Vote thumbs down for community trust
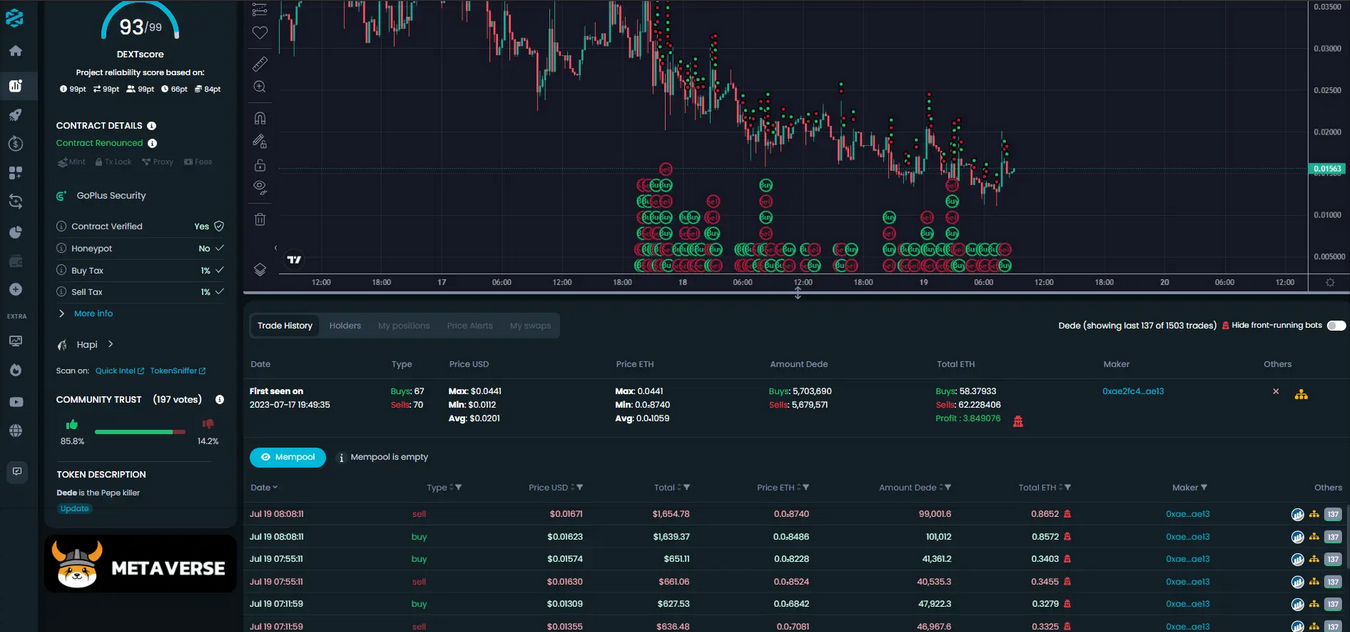Image resolution: width=1350 pixels, height=632 pixels. click(208, 425)
